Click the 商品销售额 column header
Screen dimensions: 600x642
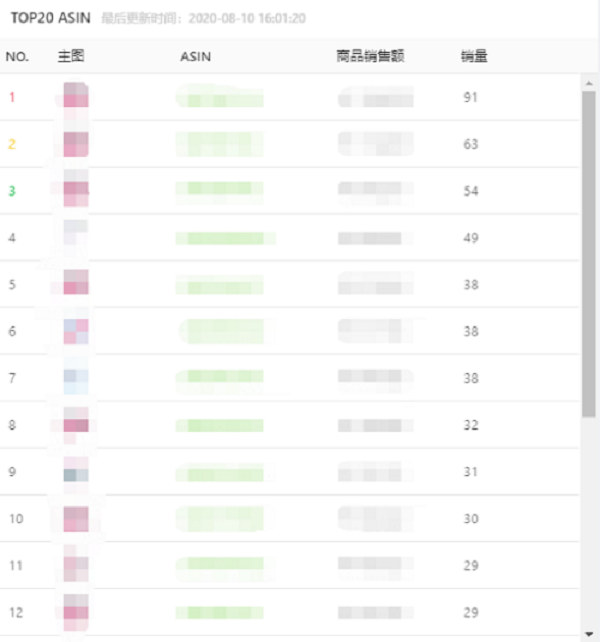370,56
